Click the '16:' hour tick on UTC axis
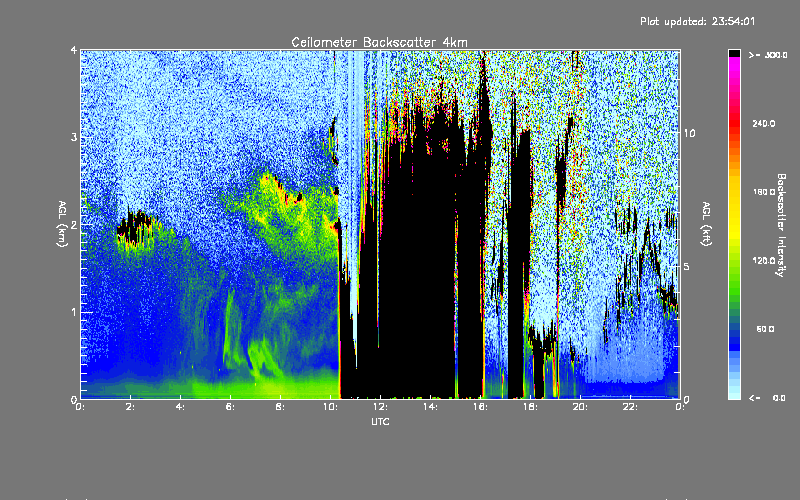 coord(480,407)
